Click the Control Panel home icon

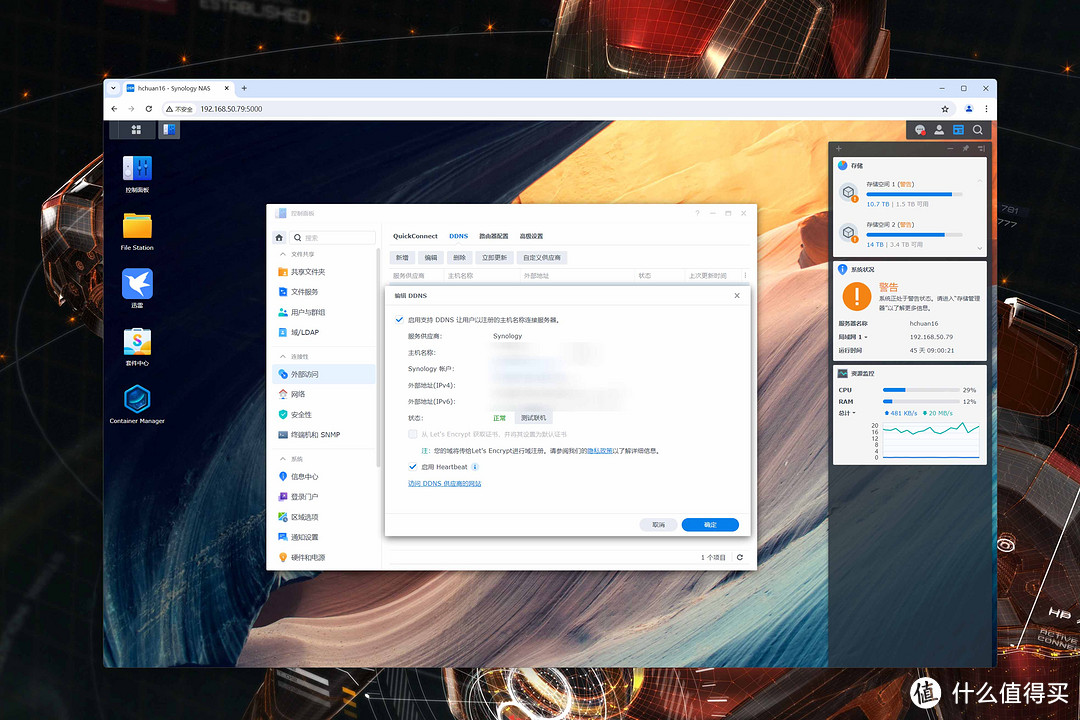pyautogui.click(x=279, y=237)
